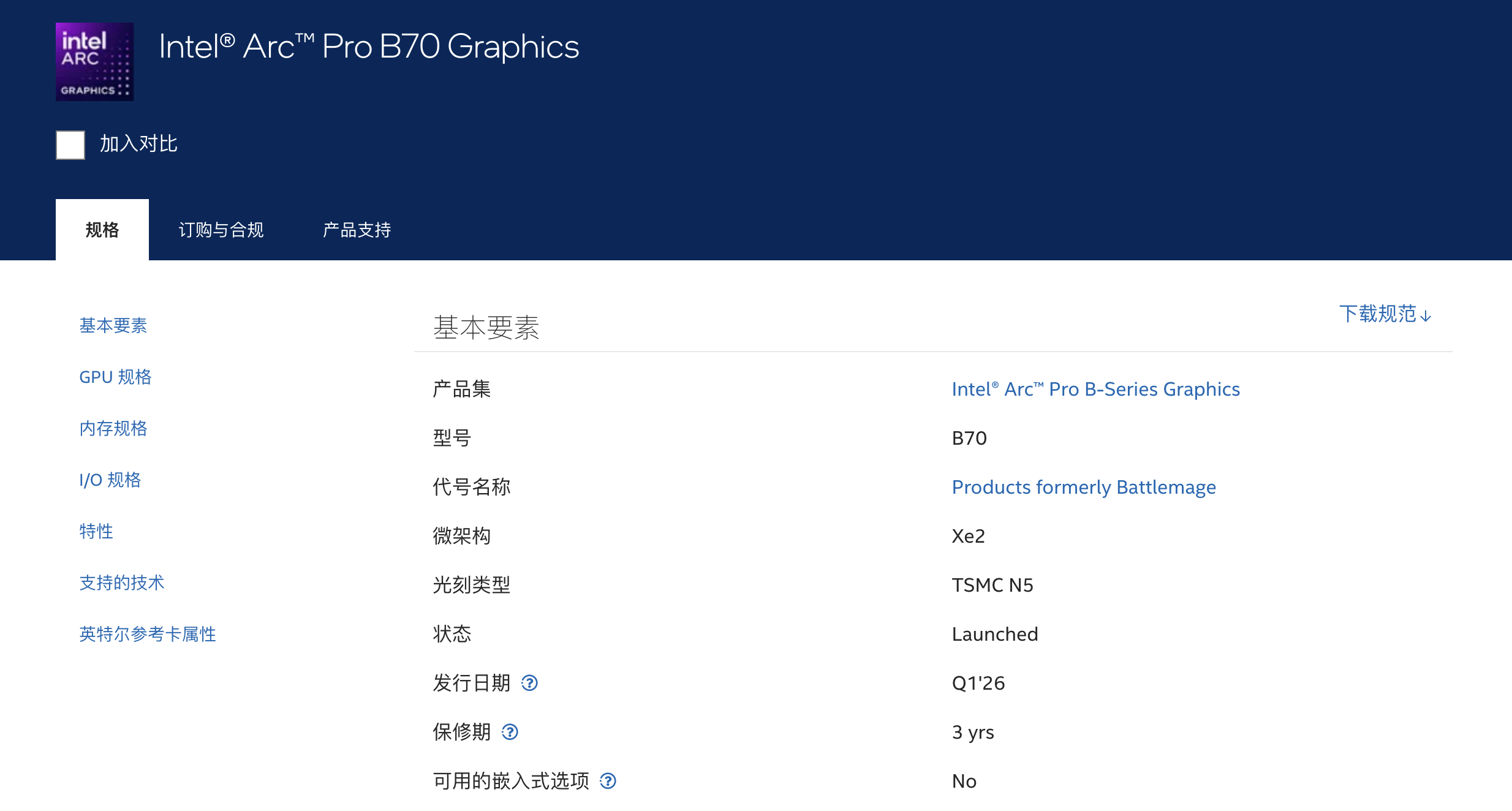Open 支持的技术 sidebar link
This screenshot has height=811, width=1512.
pyautogui.click(x=122, y=583)
